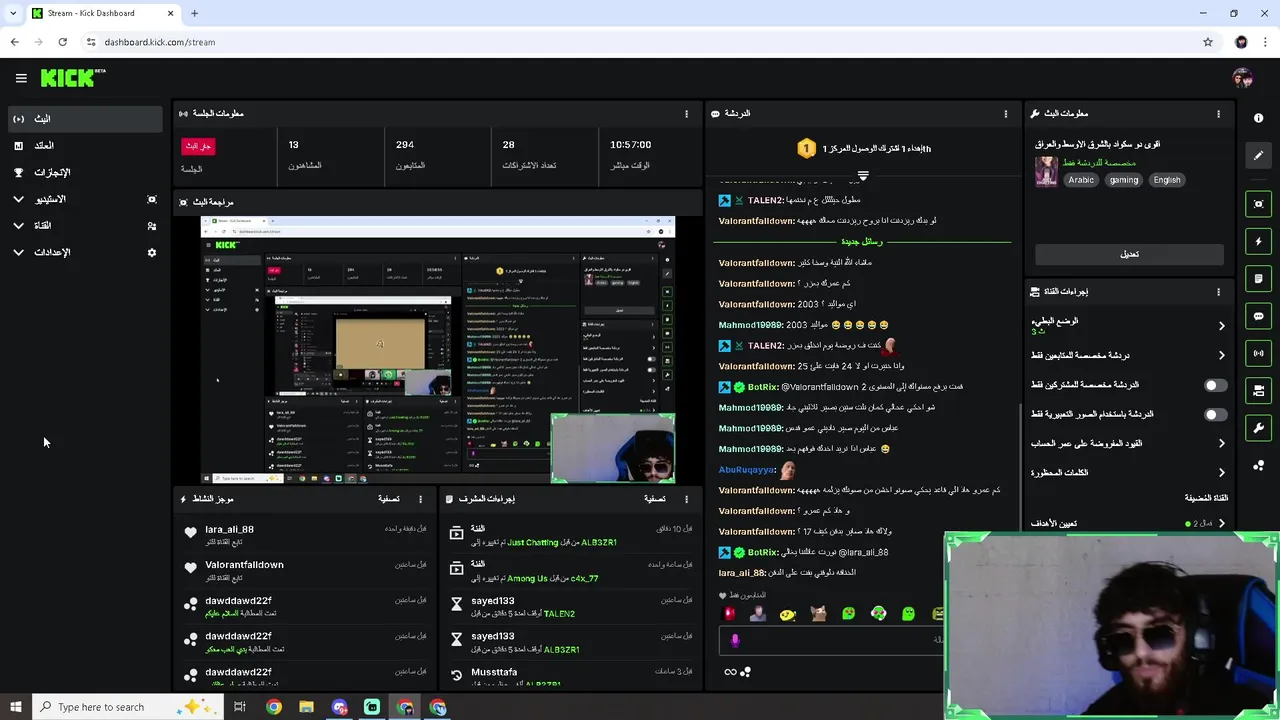Click the Kick logo
This screenshot has height=720, width=1280.
point(73,77)
